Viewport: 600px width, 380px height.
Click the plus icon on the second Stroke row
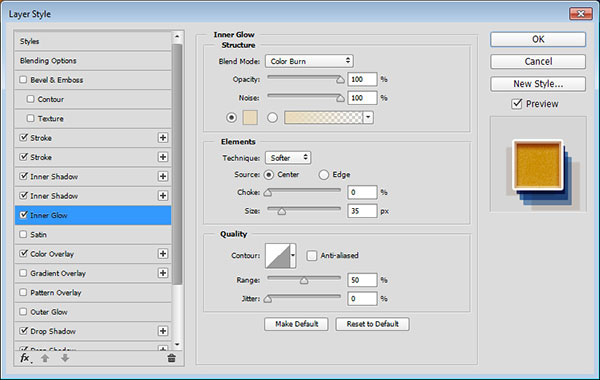point(163,157)
